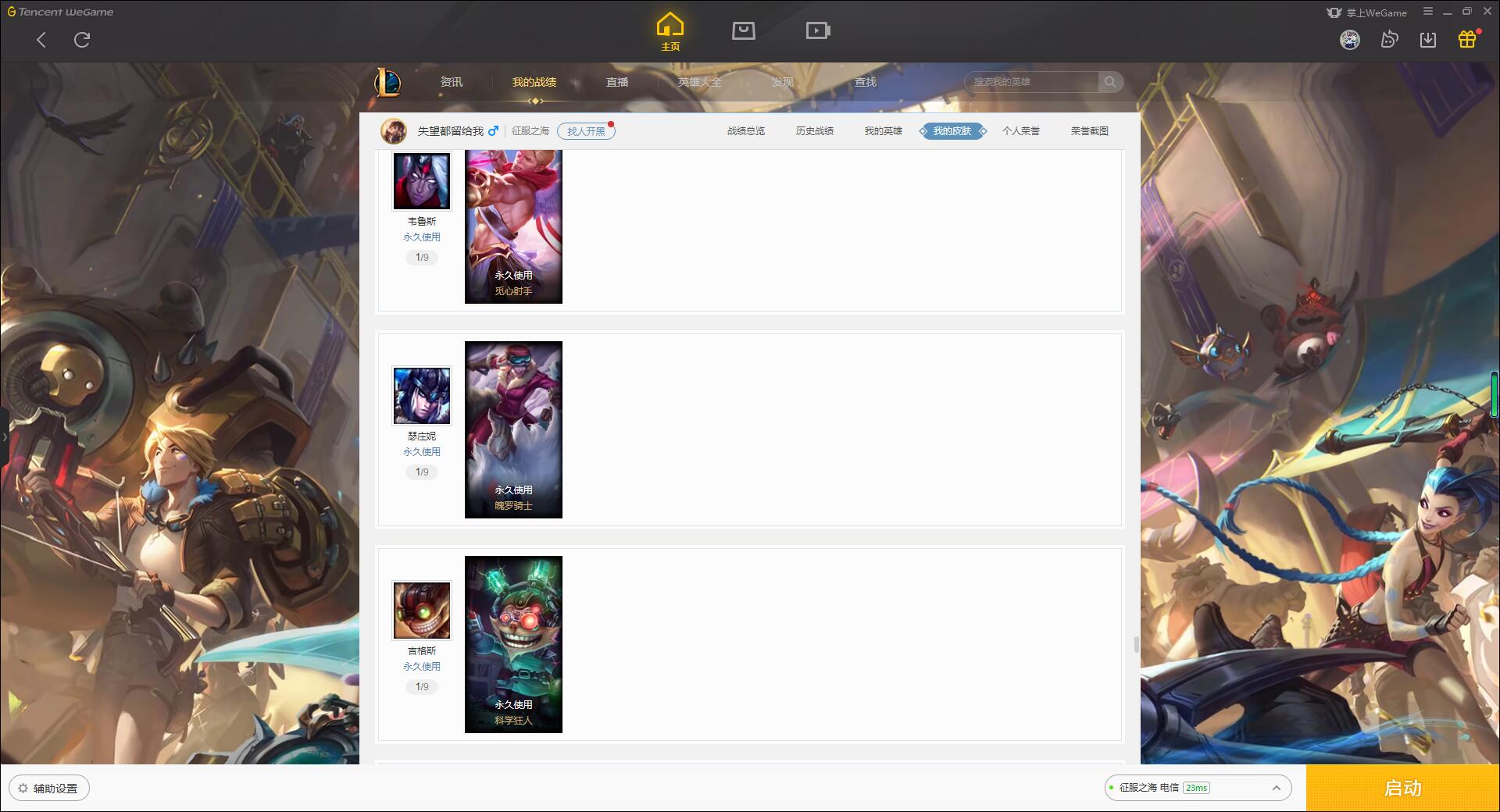Open the 夺心射手 skin card

click(513, 226)
